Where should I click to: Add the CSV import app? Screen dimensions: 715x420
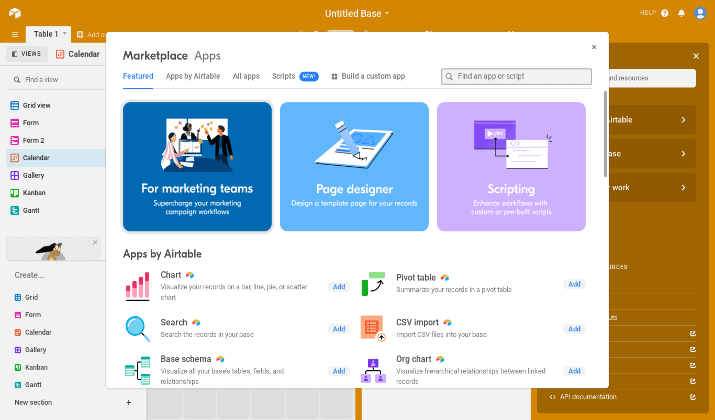coord(574,329)
